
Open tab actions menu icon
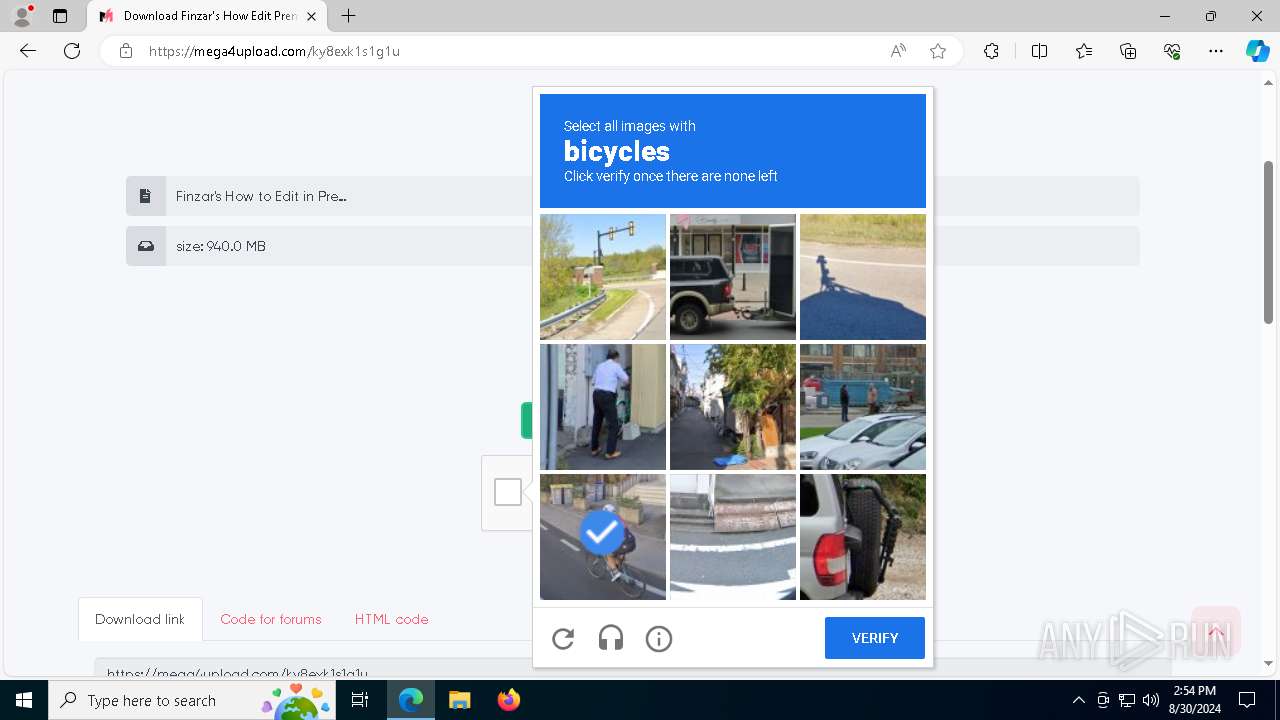point(60,16)
